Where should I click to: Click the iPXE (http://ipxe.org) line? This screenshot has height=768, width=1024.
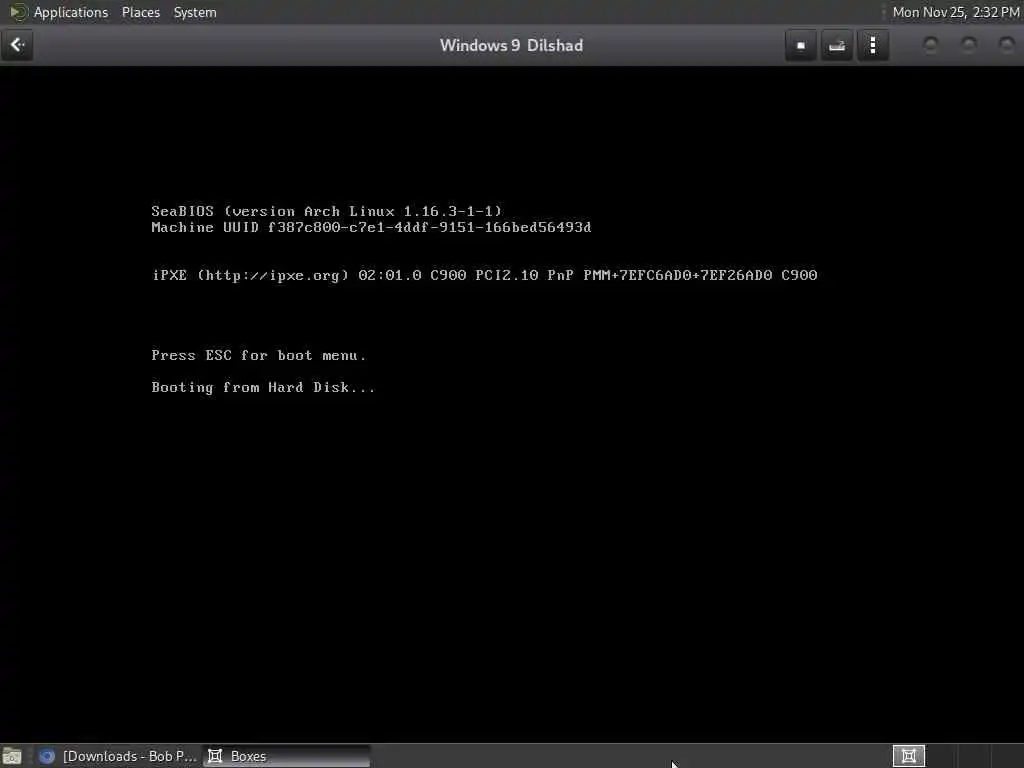(484, 275)
